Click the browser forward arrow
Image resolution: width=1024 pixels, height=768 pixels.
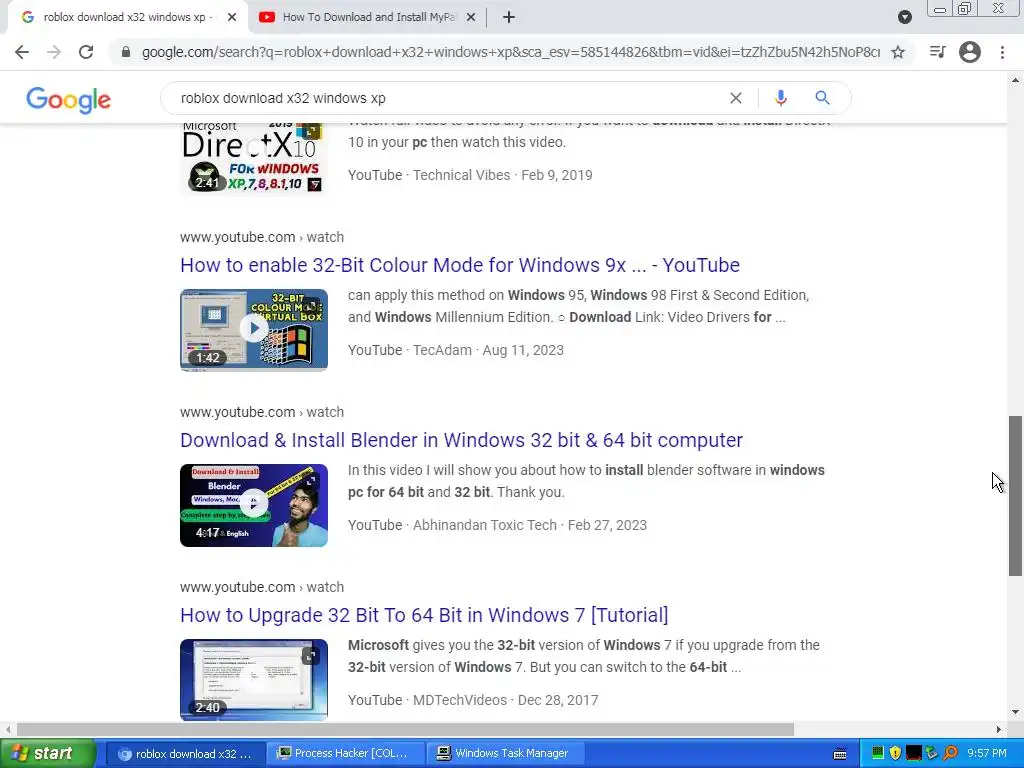pos(54,52)
